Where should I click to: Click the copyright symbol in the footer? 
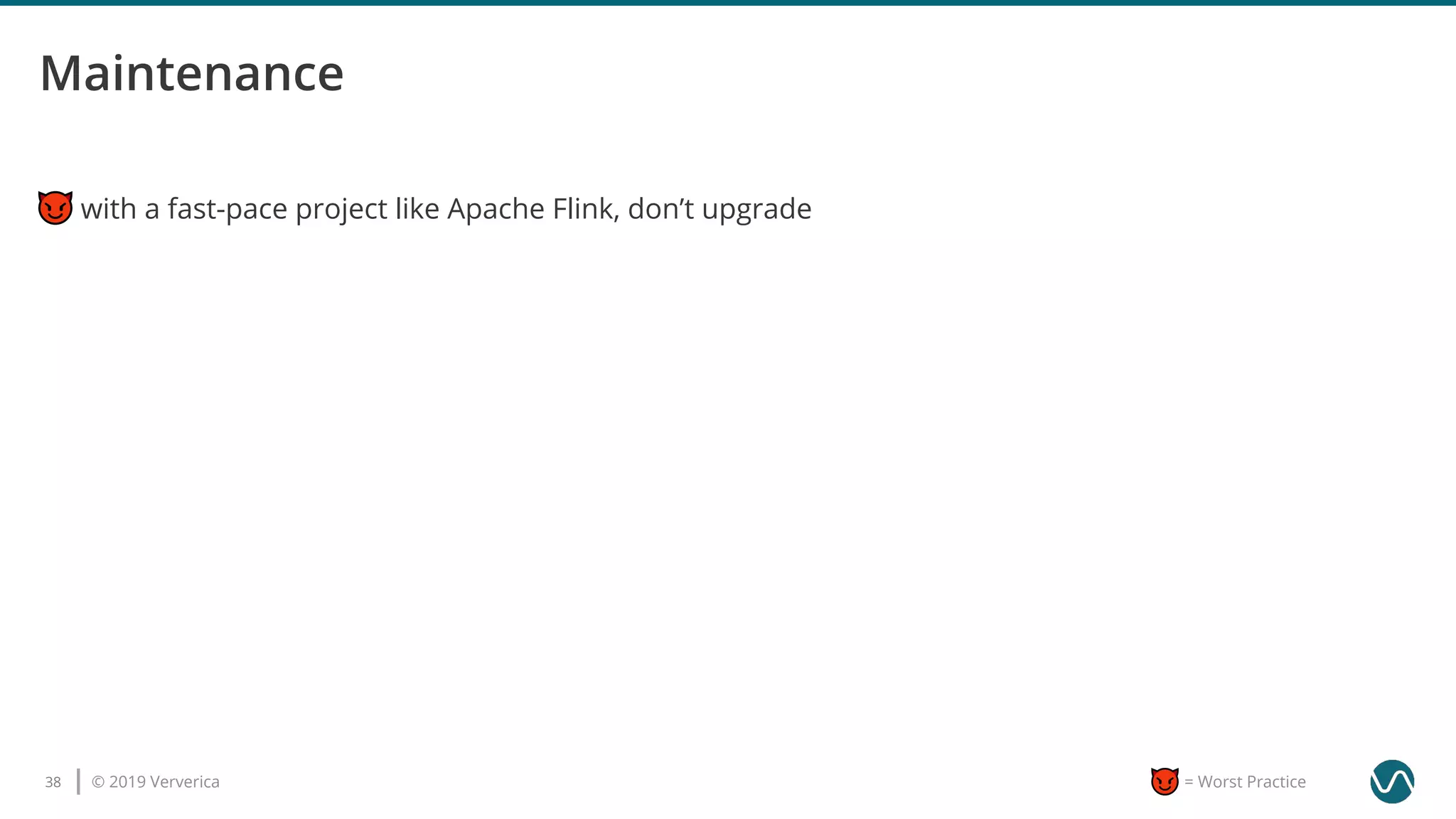[x=98, y=782]
